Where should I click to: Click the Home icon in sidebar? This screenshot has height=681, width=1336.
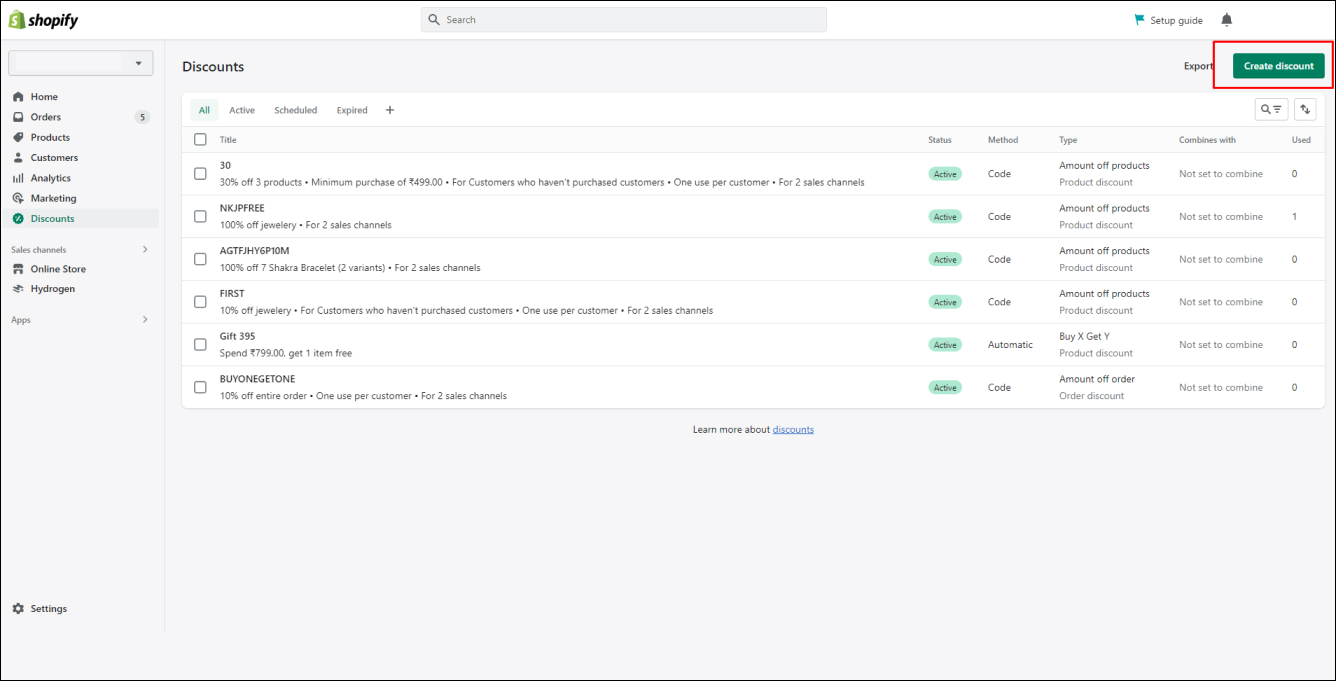pos(18,97)
